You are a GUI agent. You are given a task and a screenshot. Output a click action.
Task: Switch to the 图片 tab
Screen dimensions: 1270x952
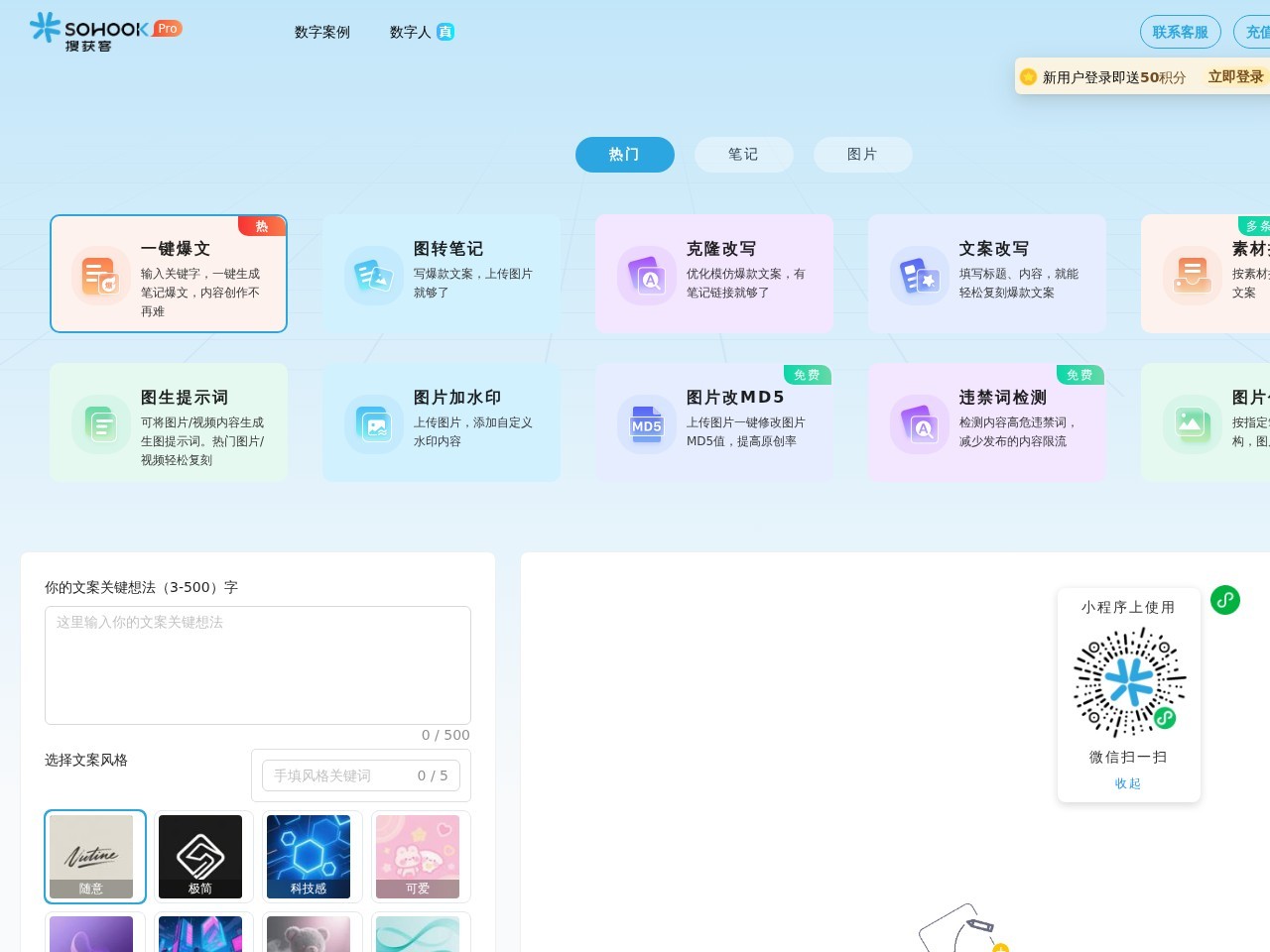(863, 155)
